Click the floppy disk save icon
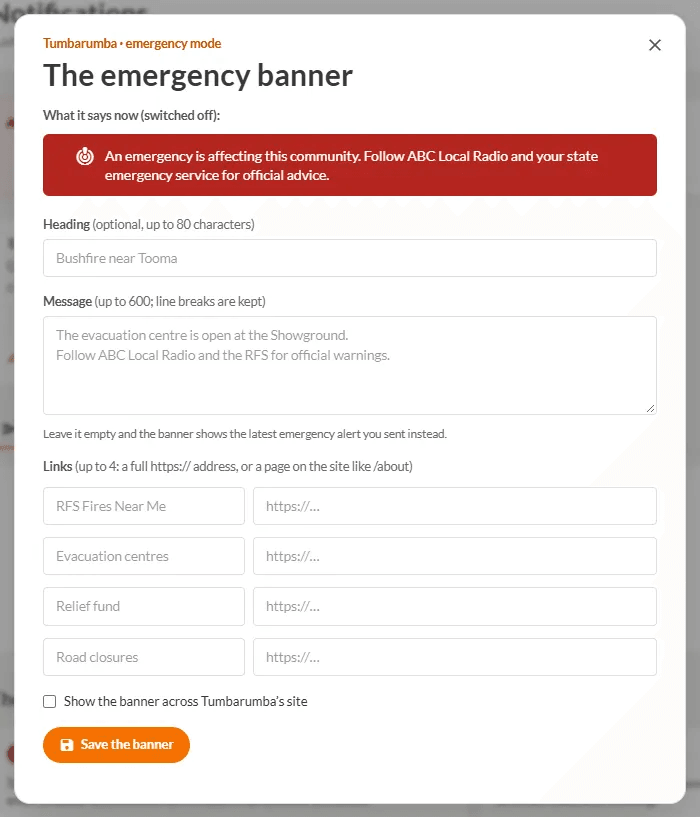 (67, 745)
